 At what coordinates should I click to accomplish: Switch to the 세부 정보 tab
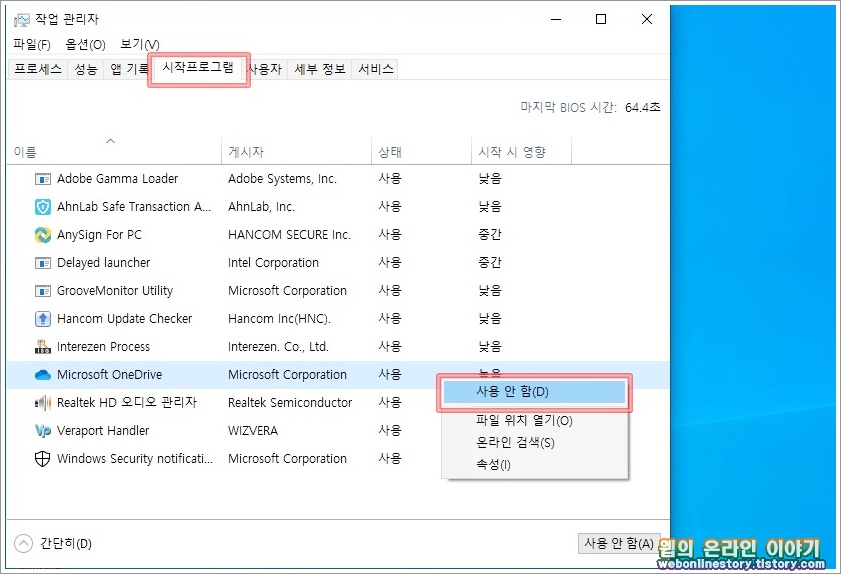click(x=320, y=69)
